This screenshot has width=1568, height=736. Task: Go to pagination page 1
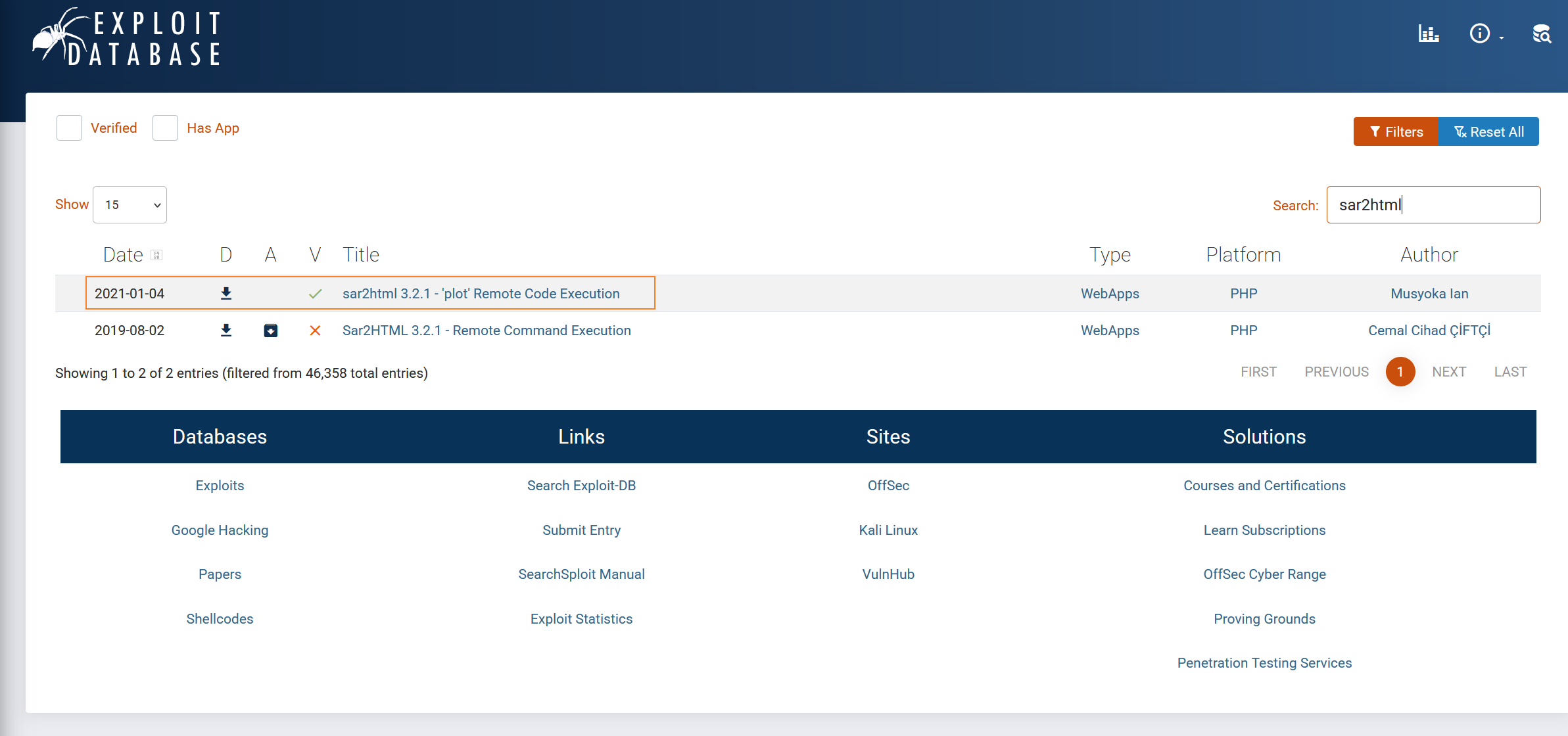point(1400,372)
